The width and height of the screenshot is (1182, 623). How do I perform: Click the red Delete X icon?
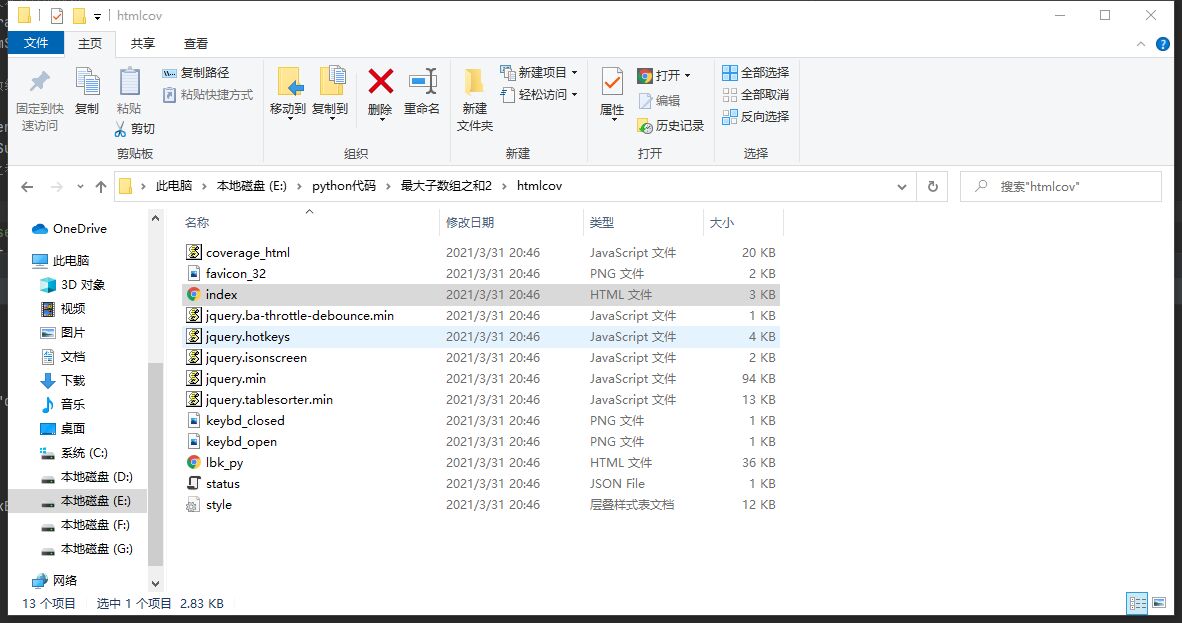pyautogui.click(x=381, y=81)
